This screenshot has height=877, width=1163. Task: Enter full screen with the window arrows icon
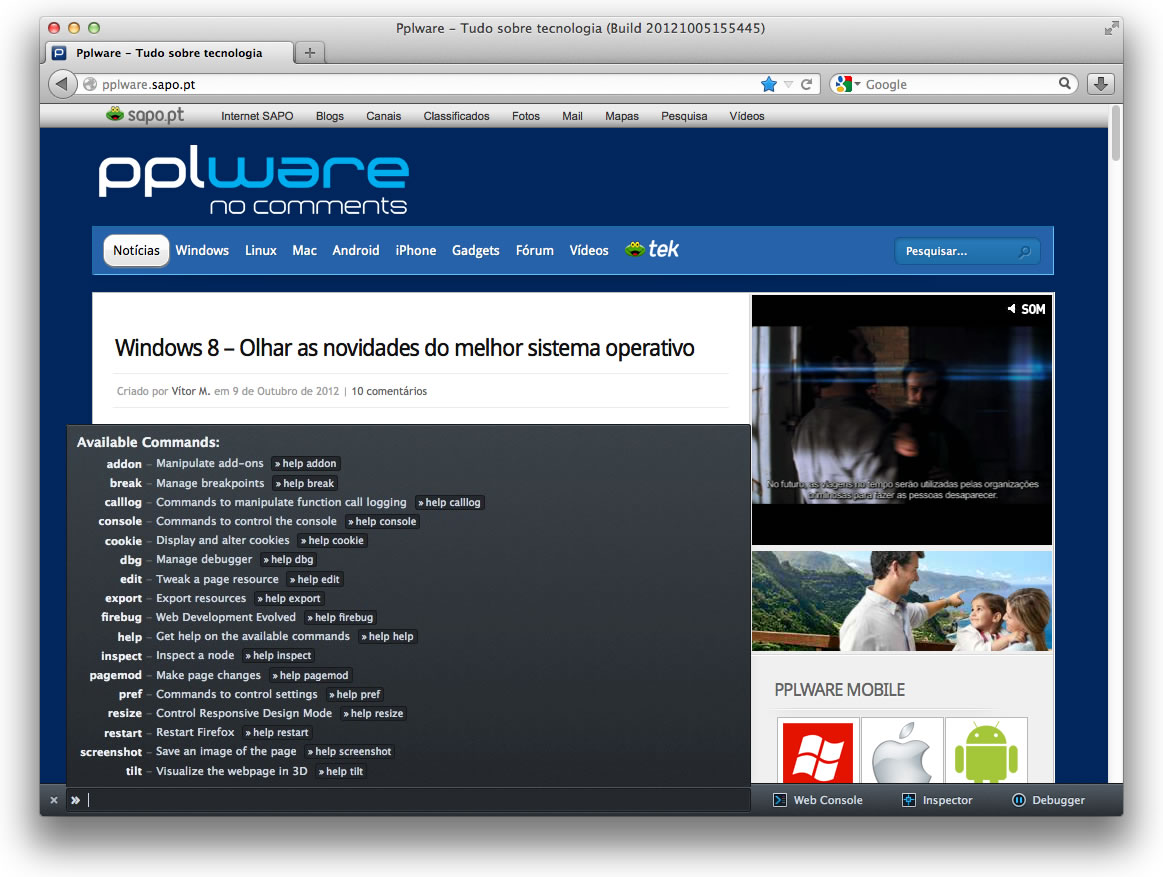click(x=1110, y=28)
